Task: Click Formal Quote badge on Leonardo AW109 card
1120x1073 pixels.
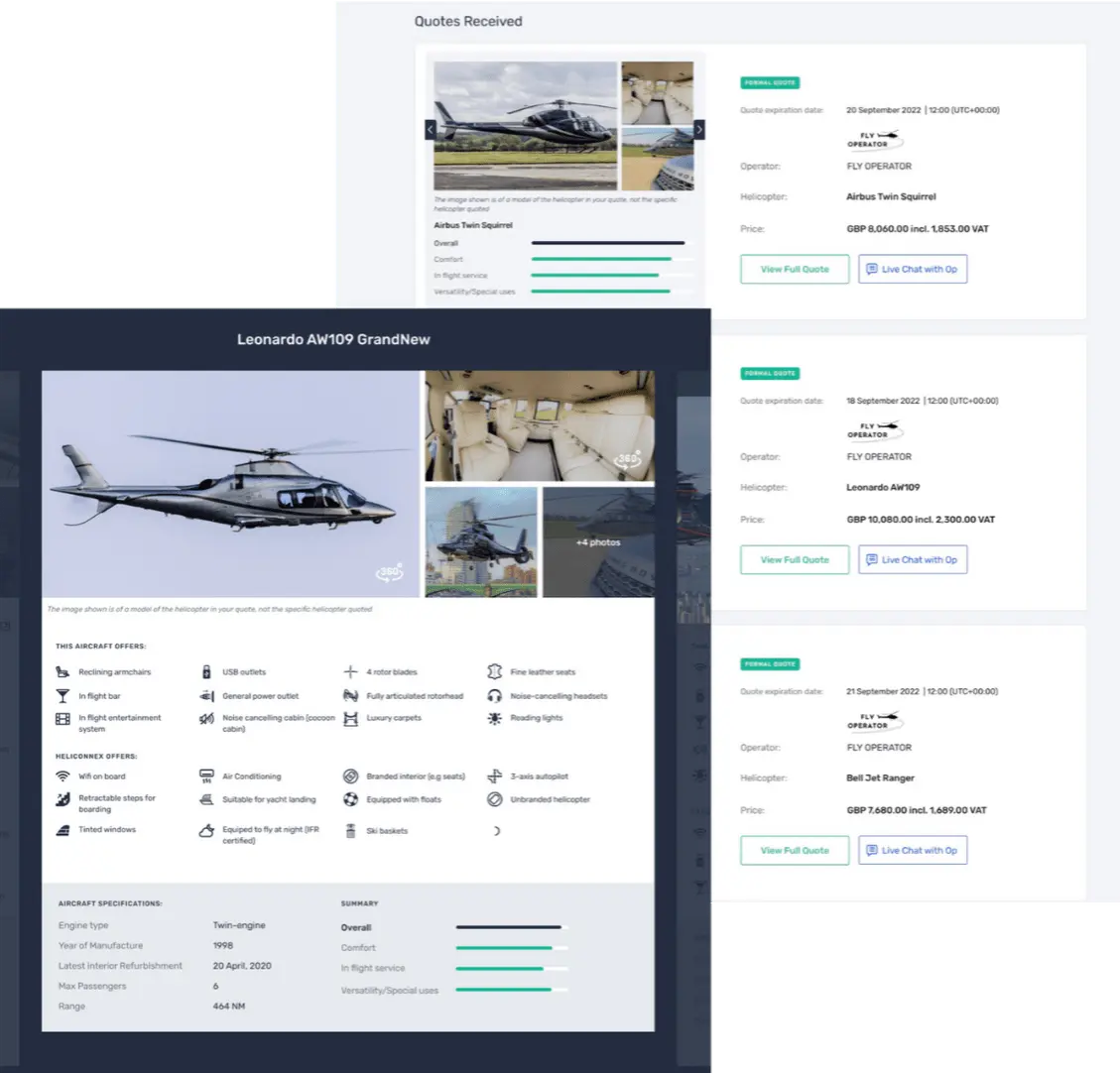Action: pos(770,374)
